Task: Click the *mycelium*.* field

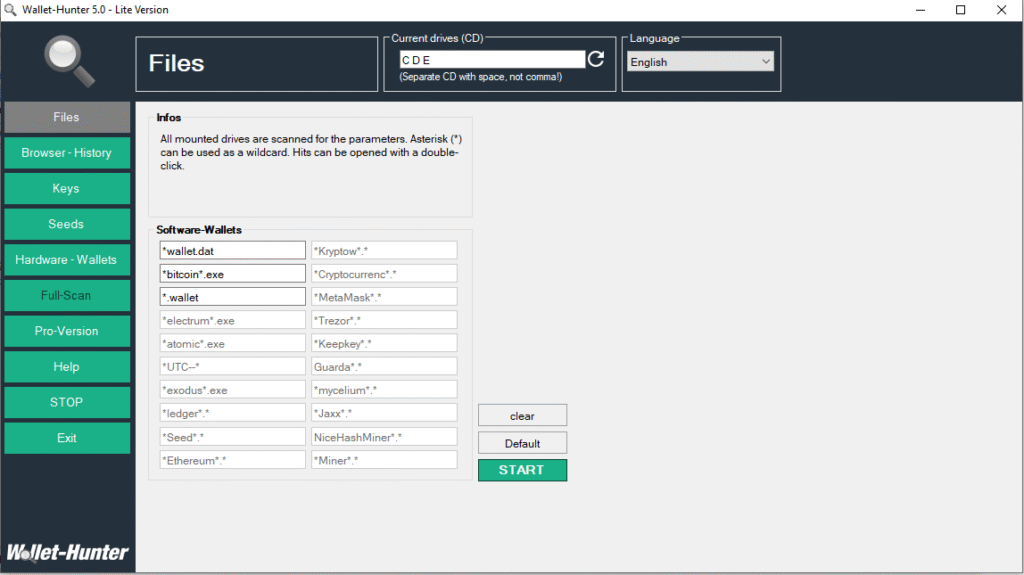Action: pos(384,389)
